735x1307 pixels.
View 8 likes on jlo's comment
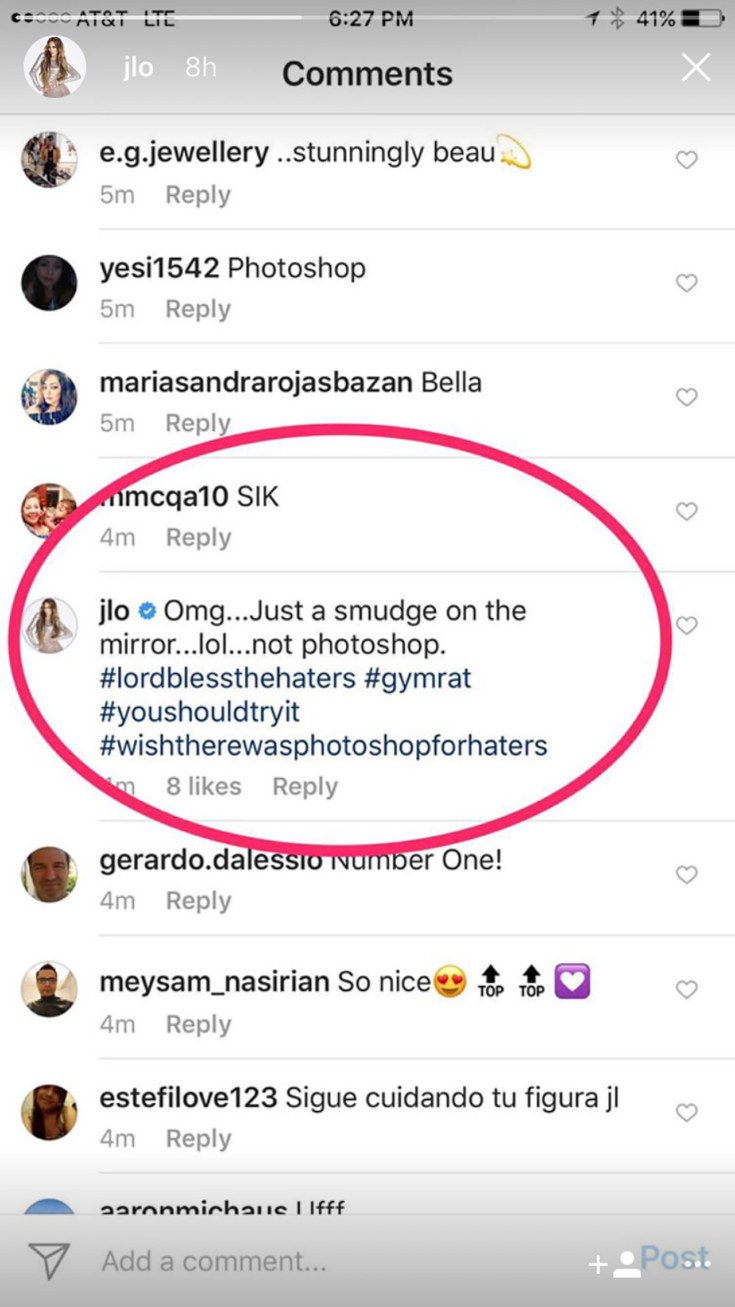tap(203, 787)
